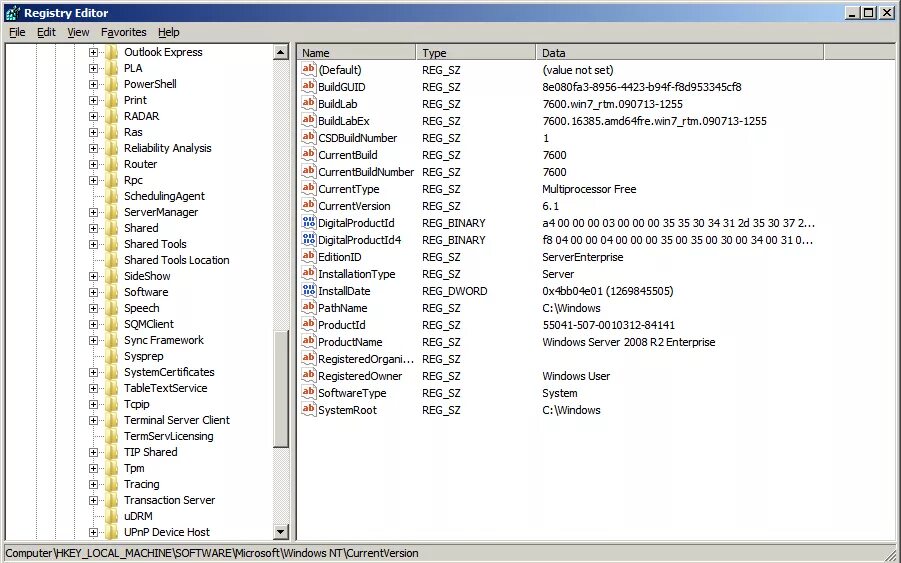Click the Registry Editor title bar icon
The height and width of the screenshot is (563, 901).
(12, 13)
